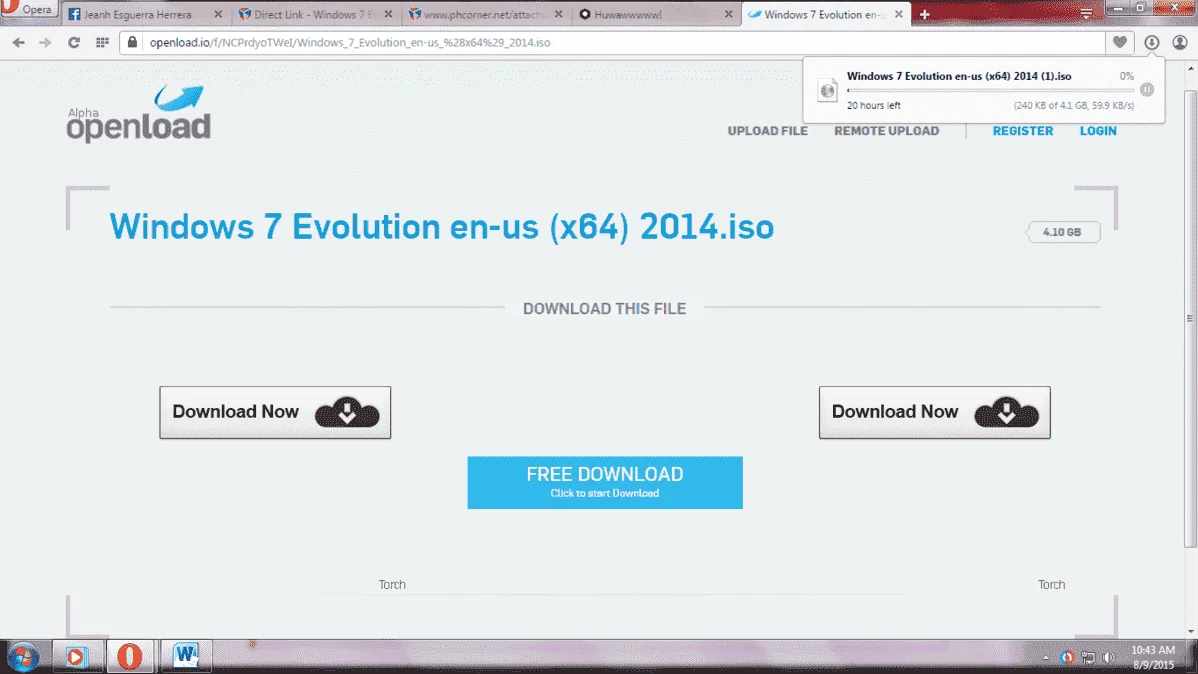Open media player taskbar icon
The image size is (1198, 674).
tap(76, 656)
